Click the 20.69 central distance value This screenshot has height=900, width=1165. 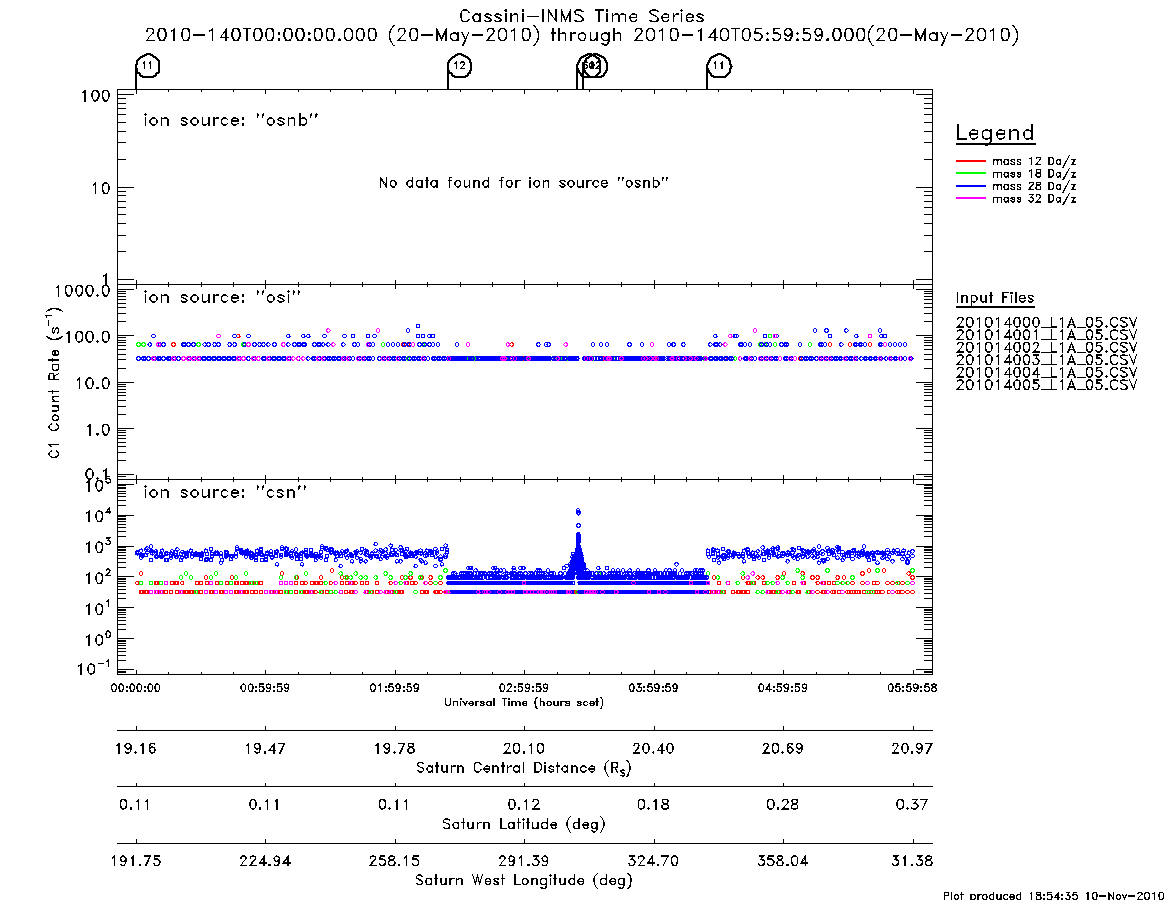782,748
